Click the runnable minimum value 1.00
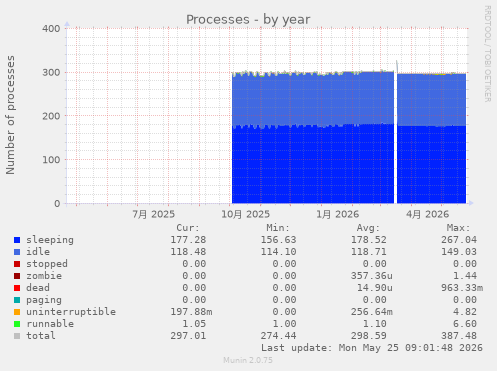 [x=284, y=324]
